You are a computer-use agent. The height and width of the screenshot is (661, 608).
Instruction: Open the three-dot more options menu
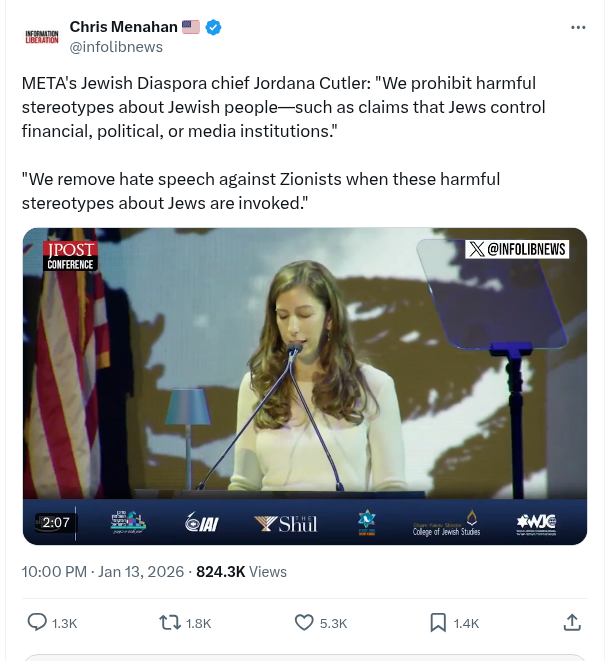coord(578,28)
